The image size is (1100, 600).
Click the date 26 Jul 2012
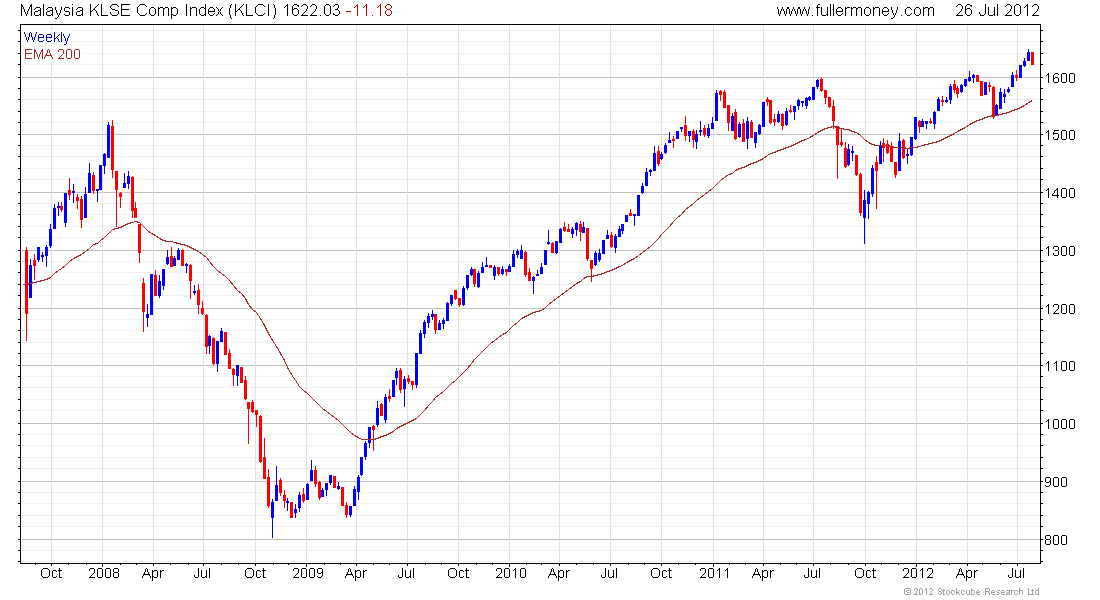997,11
